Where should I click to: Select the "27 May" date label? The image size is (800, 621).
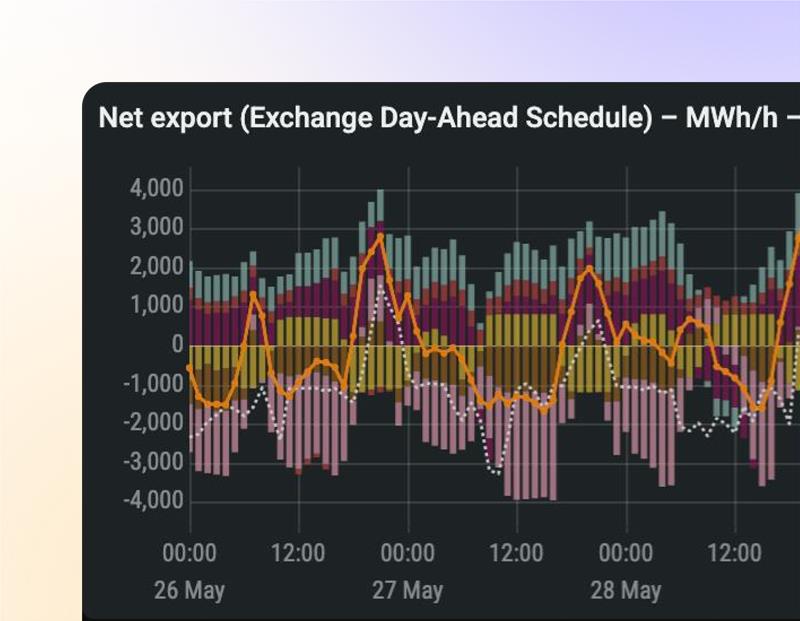[x=407, y=590]
